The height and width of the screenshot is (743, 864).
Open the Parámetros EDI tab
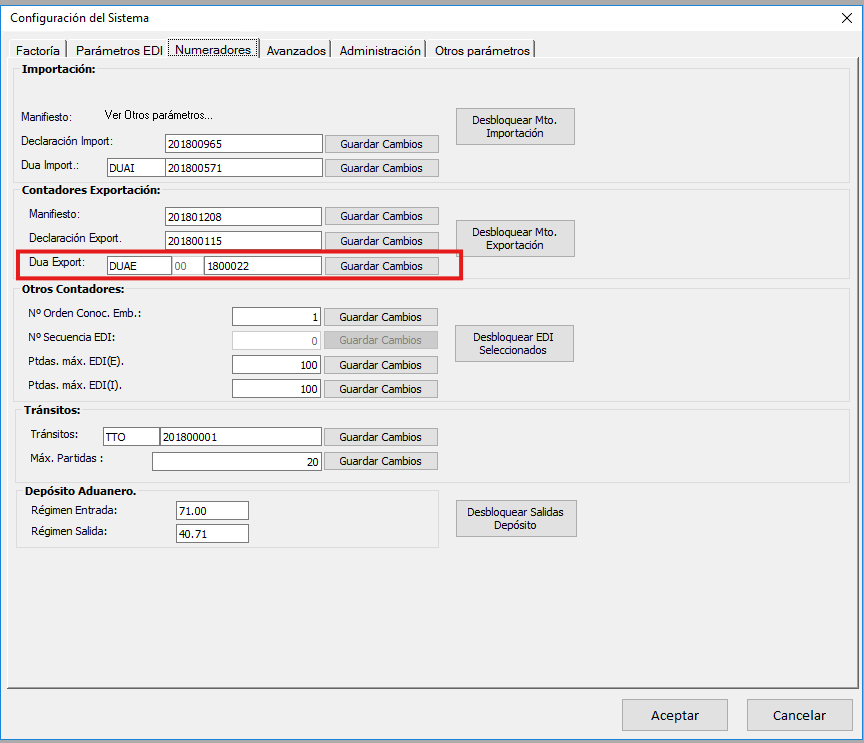[x=117, y=50]
